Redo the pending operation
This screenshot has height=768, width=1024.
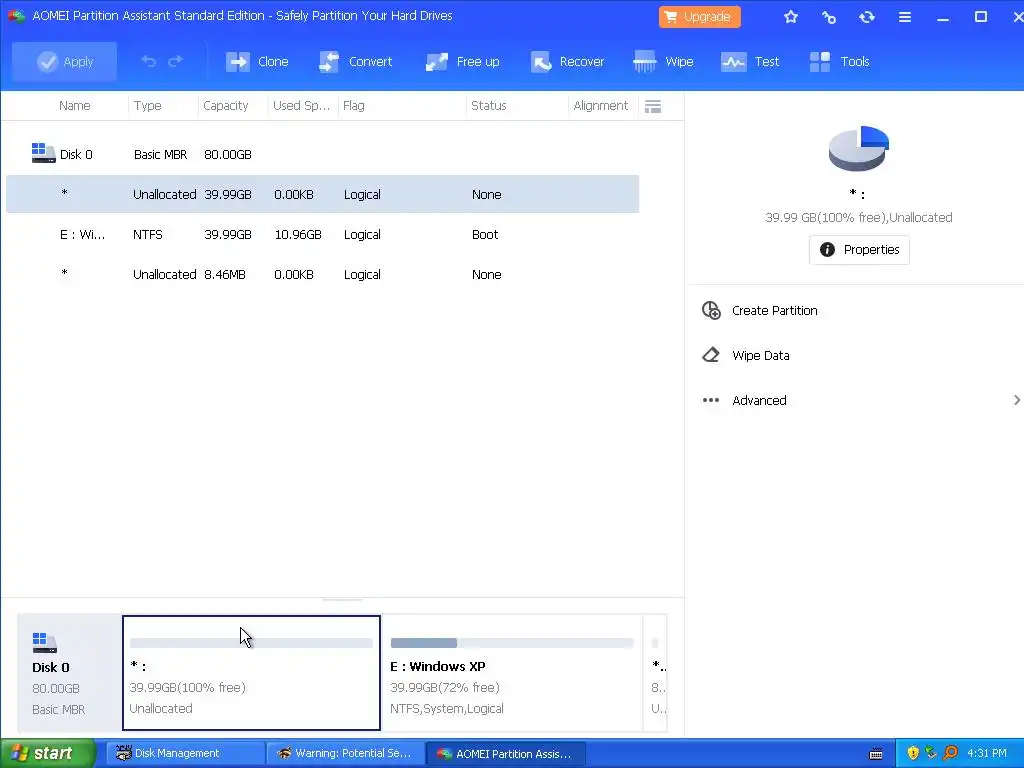click(x=175, y=61)
